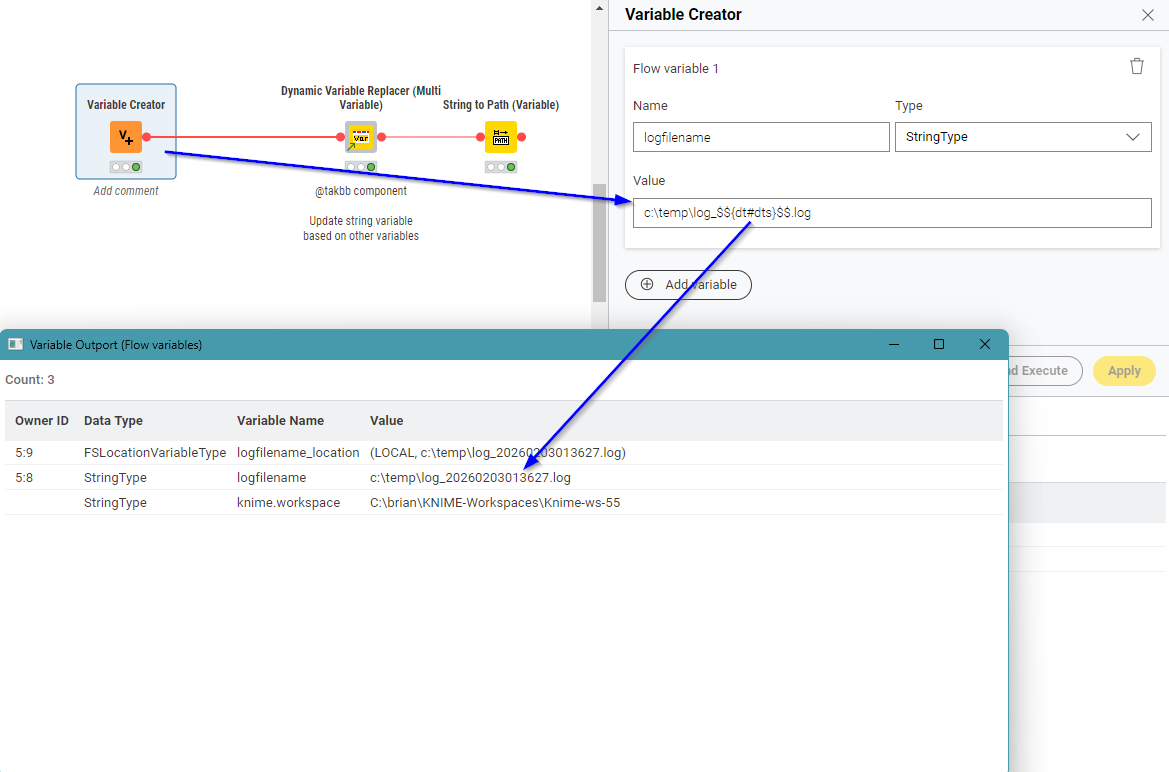Click the Variable Creator red output port
The image size is (1169, 772).
[147, 137]
